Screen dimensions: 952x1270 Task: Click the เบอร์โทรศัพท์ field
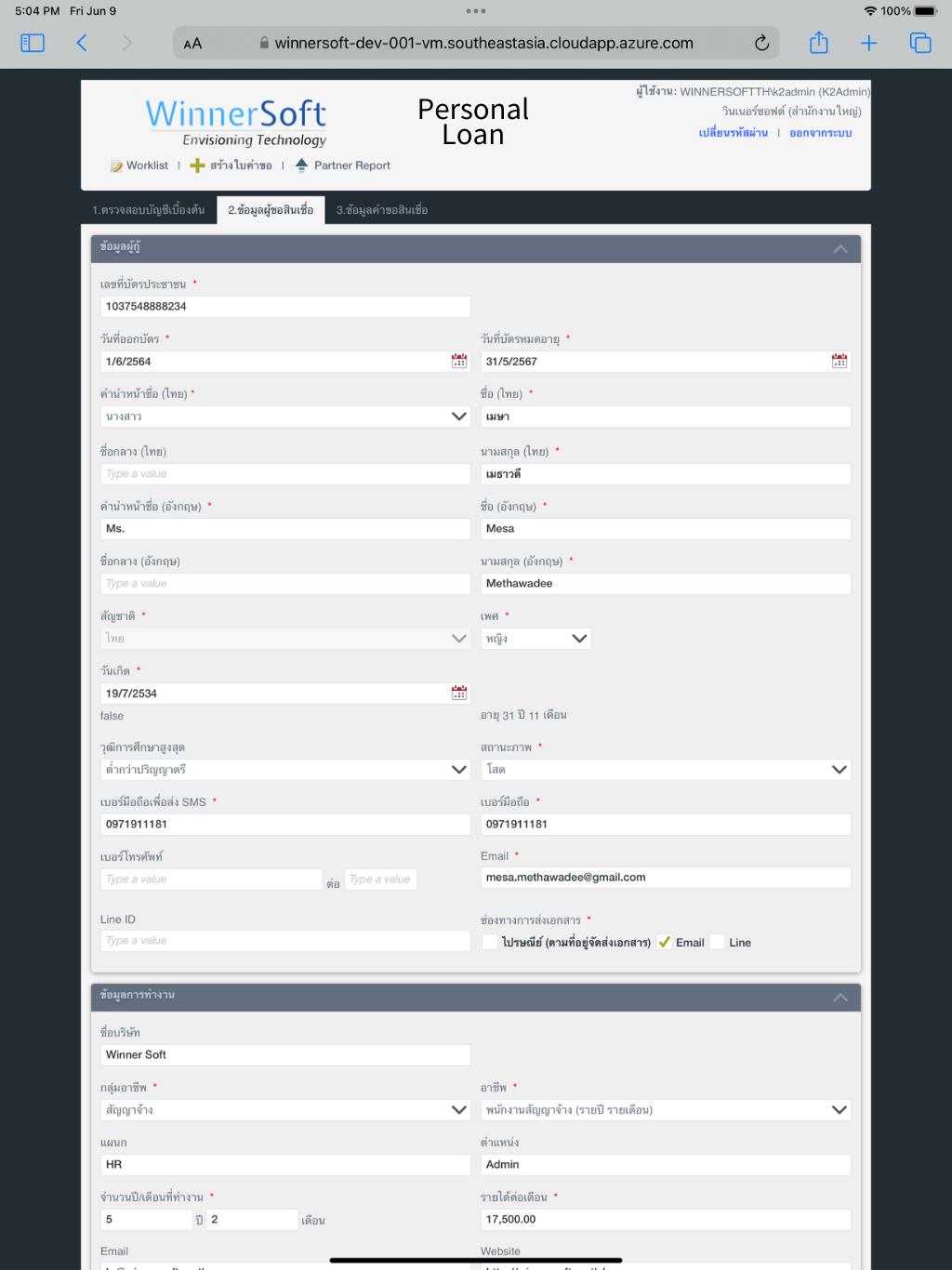coord(211,880)
